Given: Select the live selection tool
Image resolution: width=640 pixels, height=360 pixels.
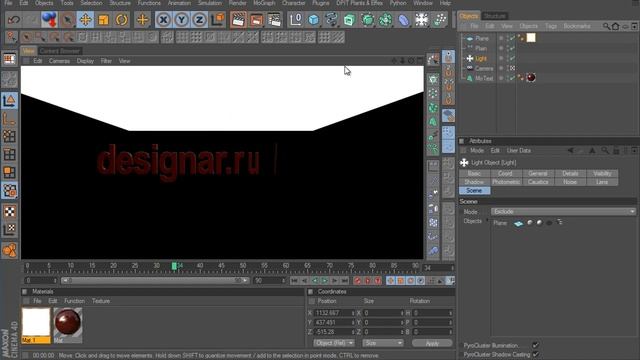Looking at the screenshot, I should tap(67, 20).
